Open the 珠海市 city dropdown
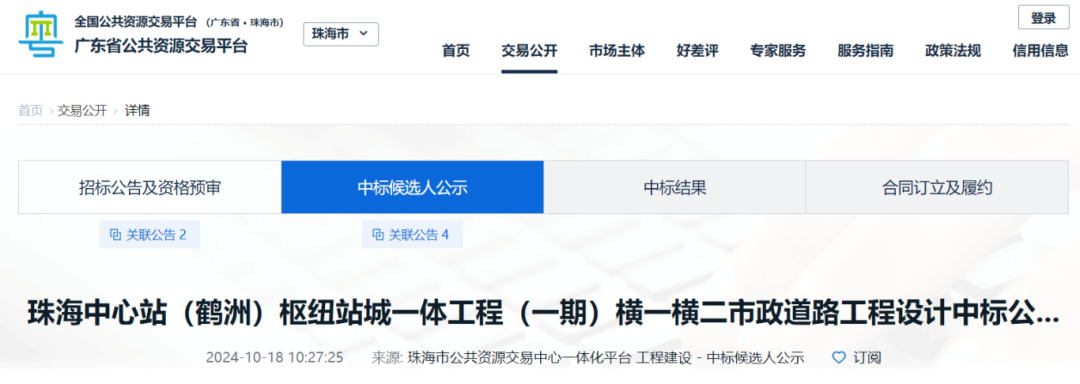This screenshot has width=1080, height=384. tap(341, 34)
